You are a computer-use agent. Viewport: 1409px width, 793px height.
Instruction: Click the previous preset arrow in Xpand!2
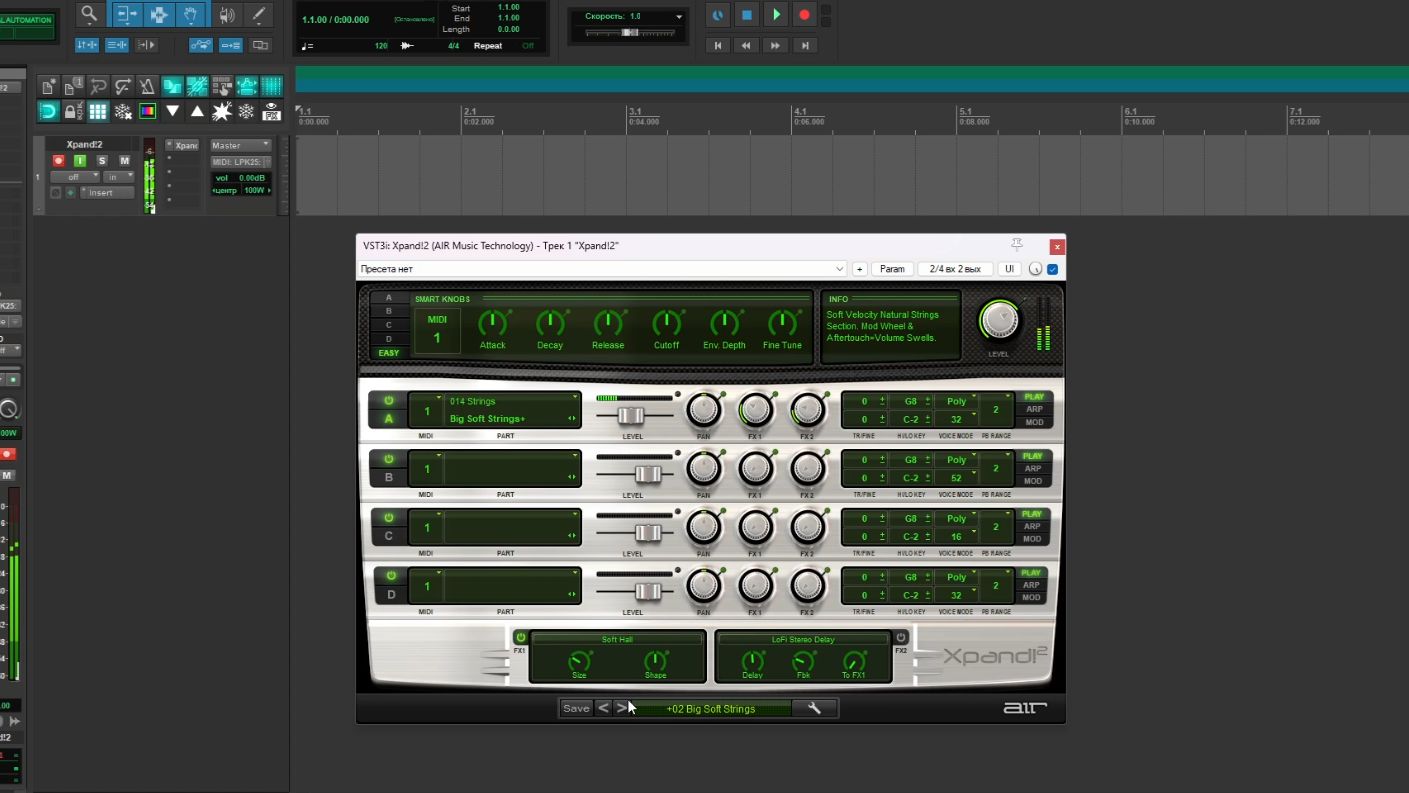click(x=603, y=708)
